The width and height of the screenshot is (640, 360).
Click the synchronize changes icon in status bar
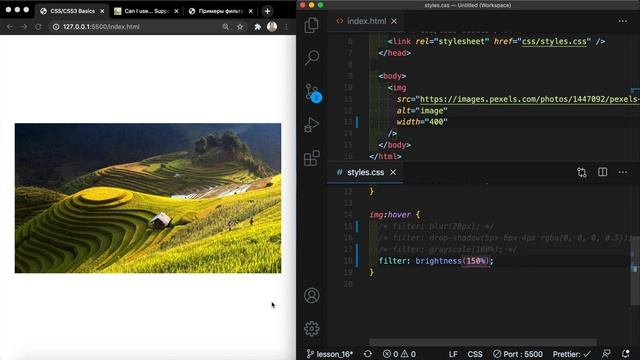(368, 354)
